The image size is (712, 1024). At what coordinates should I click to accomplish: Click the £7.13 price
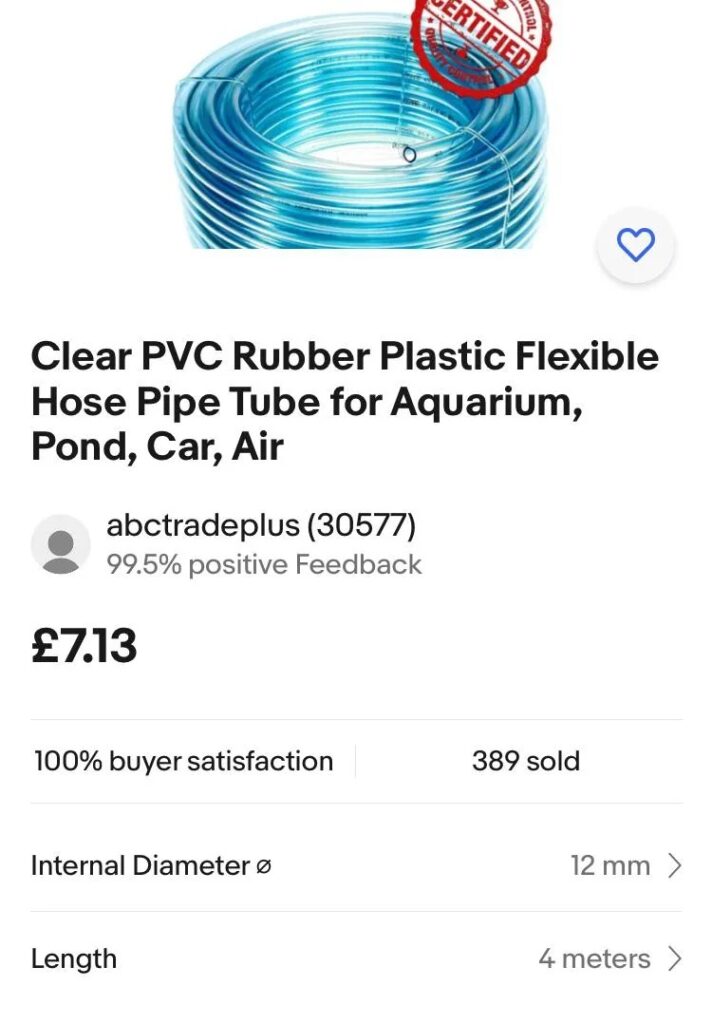tap(84, 646)
